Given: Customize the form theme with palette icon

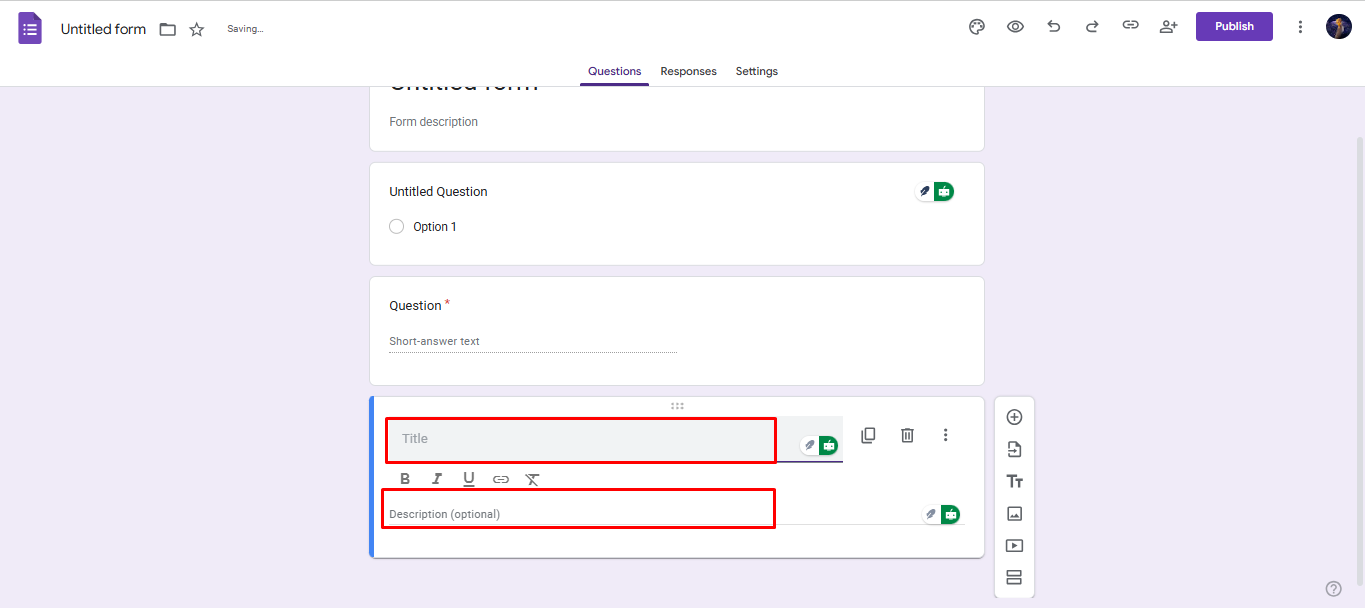Looking at the screenshot, I should 976,26.
